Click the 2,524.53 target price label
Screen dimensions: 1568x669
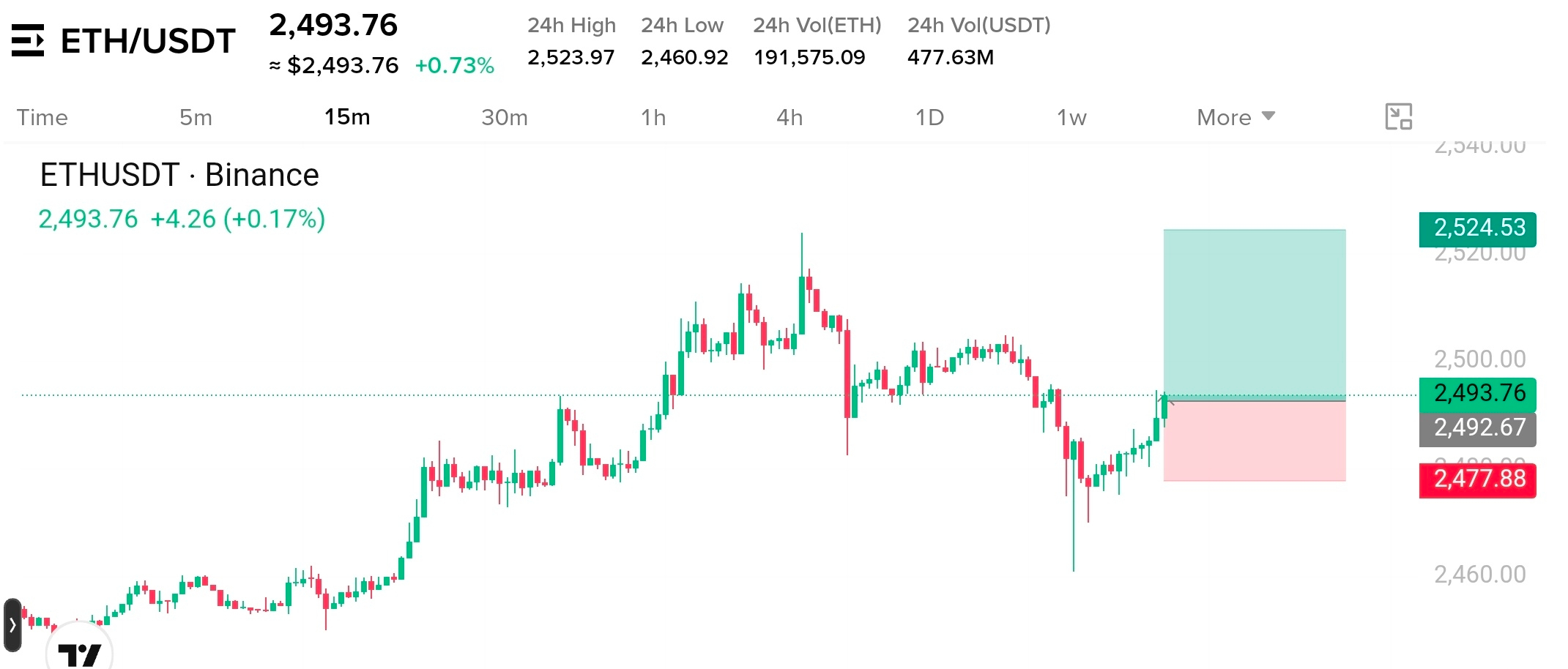tap(1478, 228)
